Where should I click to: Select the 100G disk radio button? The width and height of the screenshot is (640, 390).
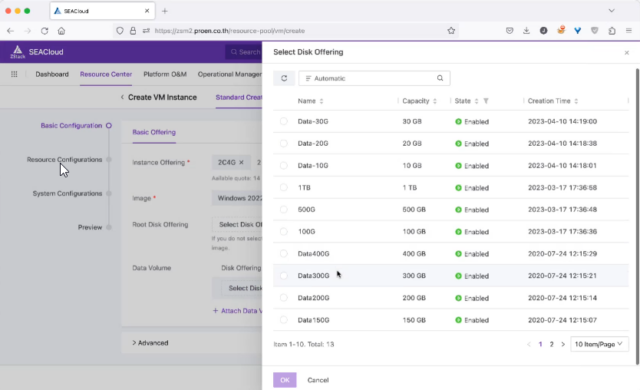[284, 231]
